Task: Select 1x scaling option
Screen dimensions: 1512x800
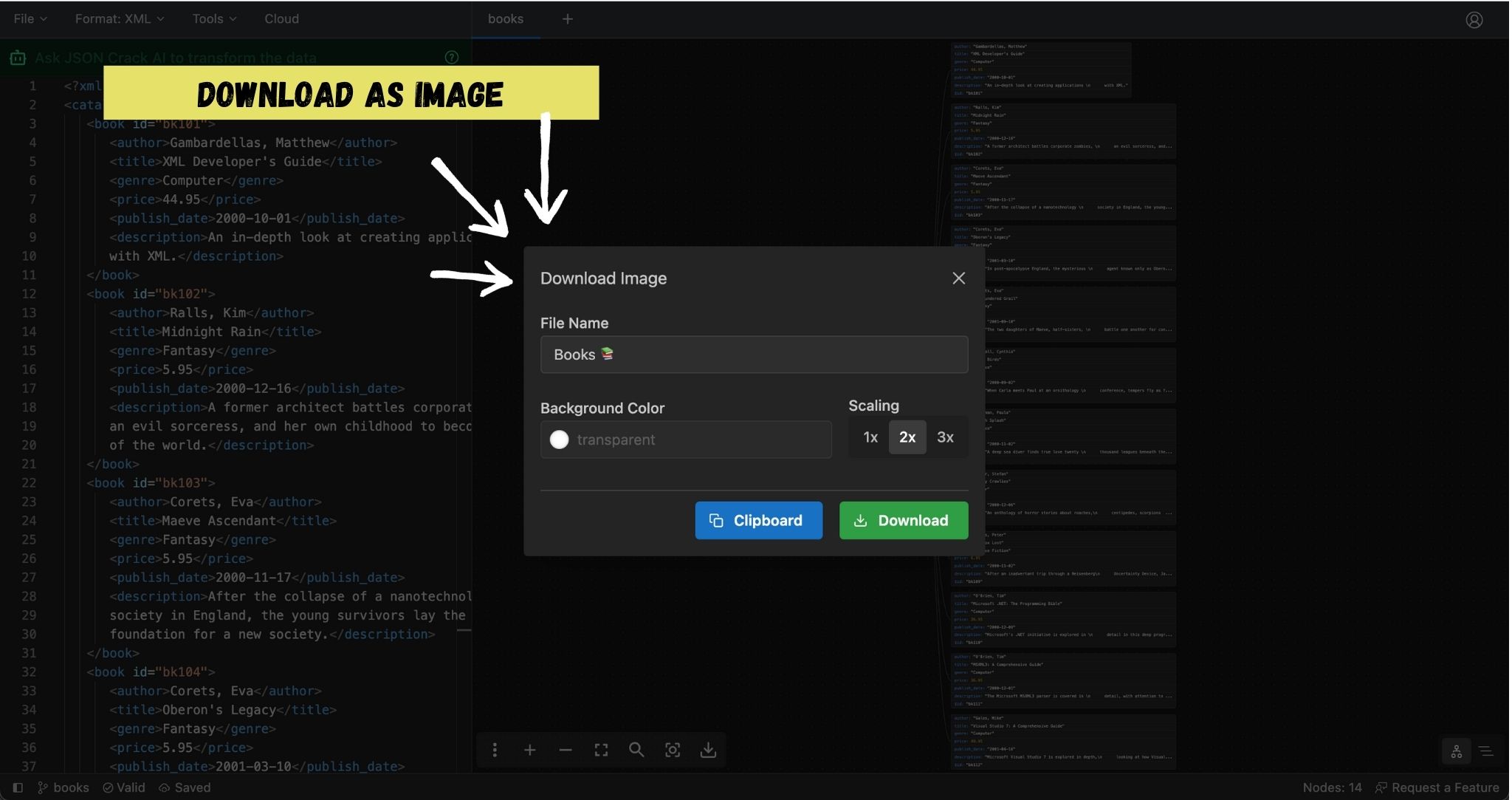Action: 870,436
